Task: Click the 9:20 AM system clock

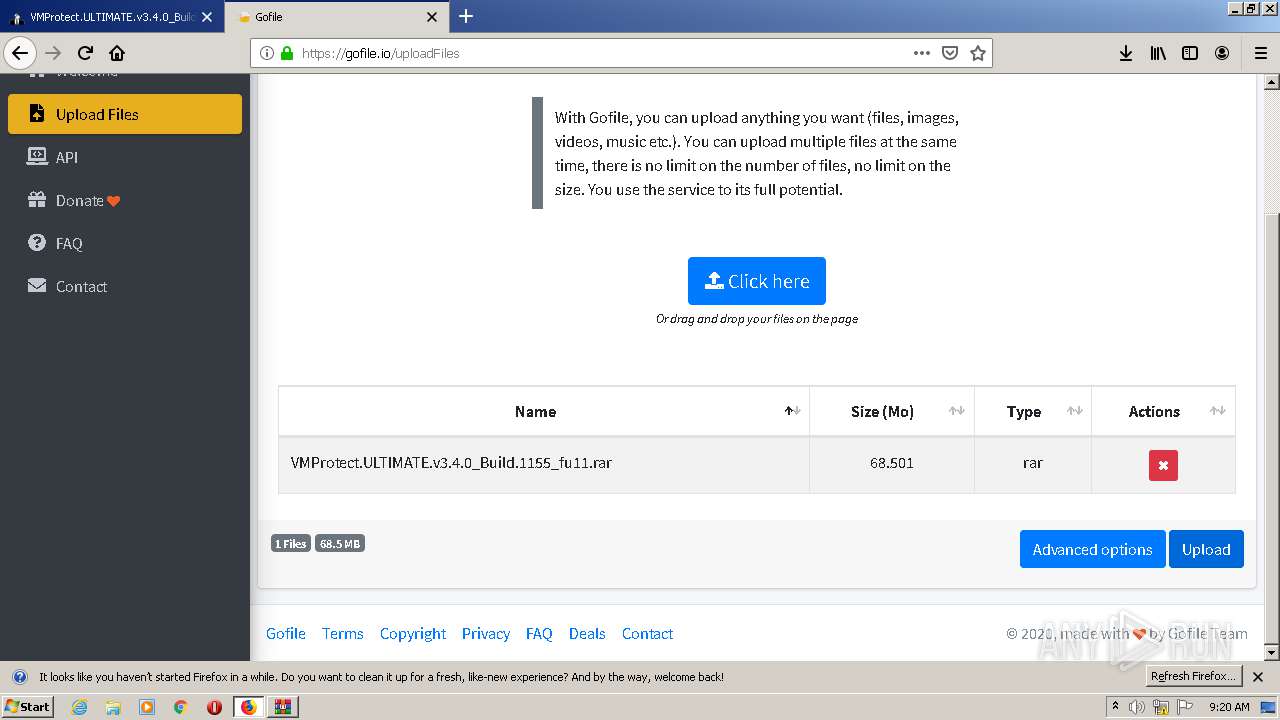Action: (x=1229, y=707)
